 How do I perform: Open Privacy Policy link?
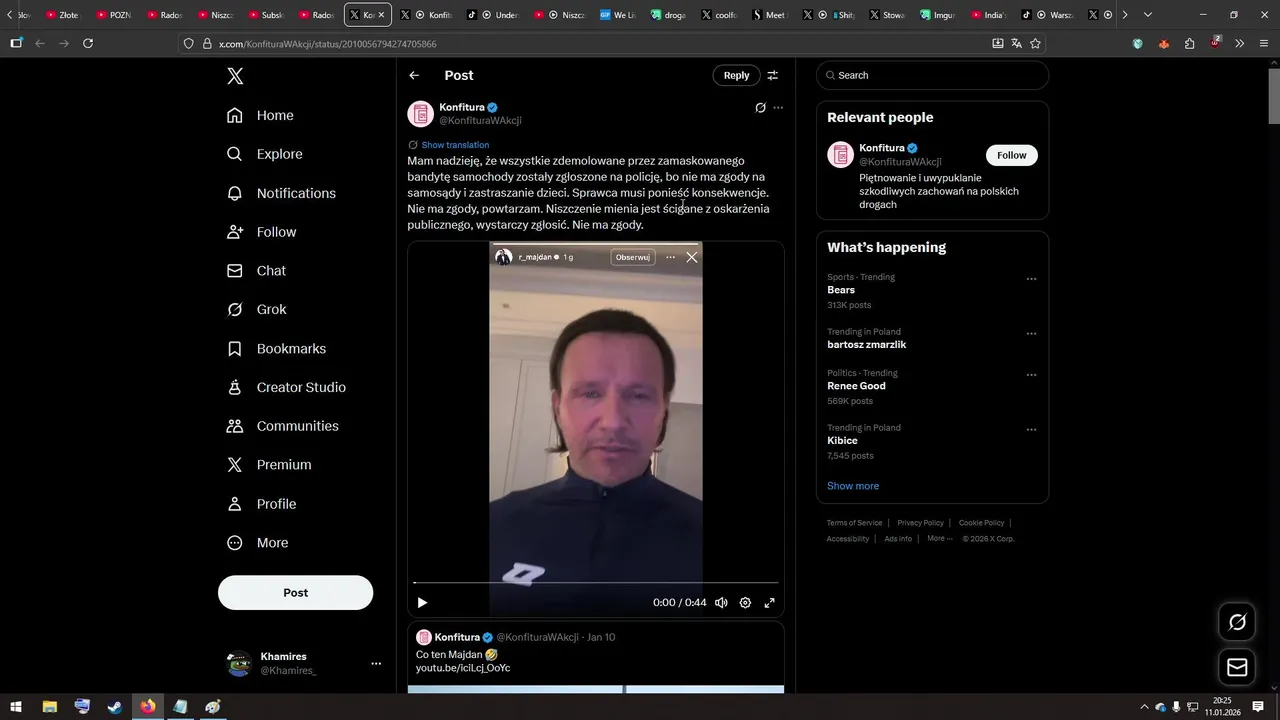(x=920, y=523)
